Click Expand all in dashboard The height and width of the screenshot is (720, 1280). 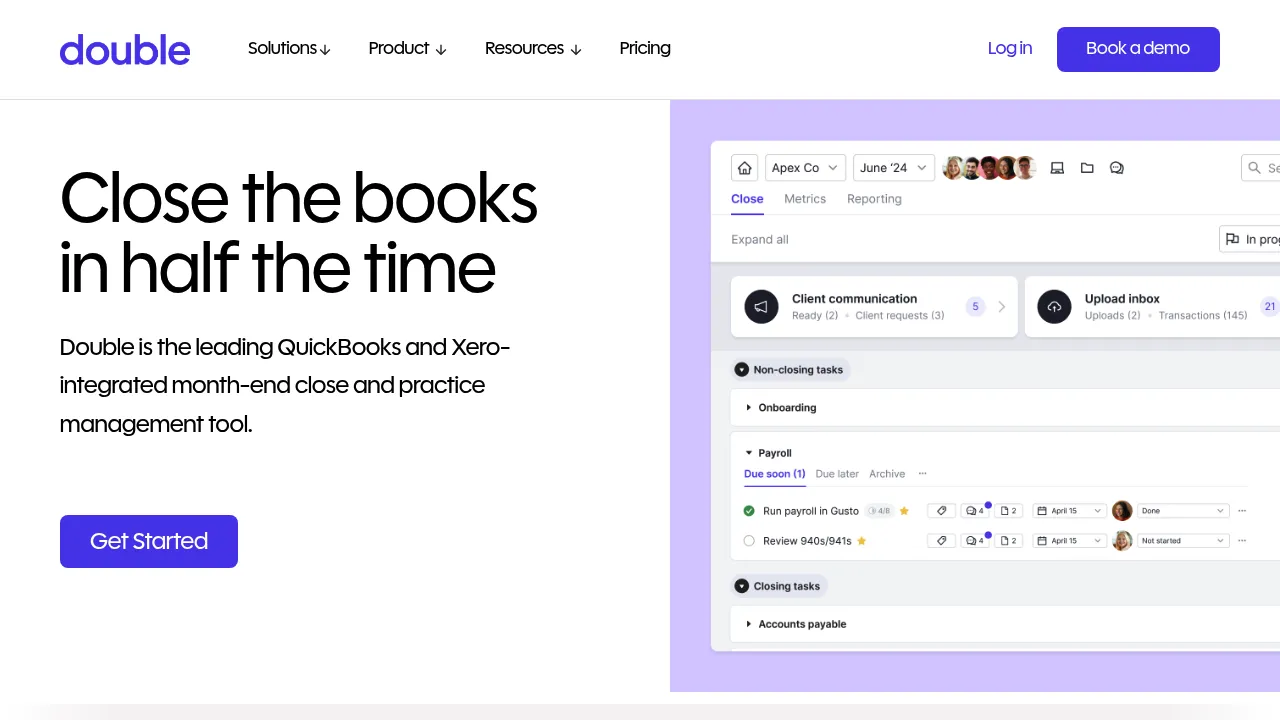(x=760, y=240)
